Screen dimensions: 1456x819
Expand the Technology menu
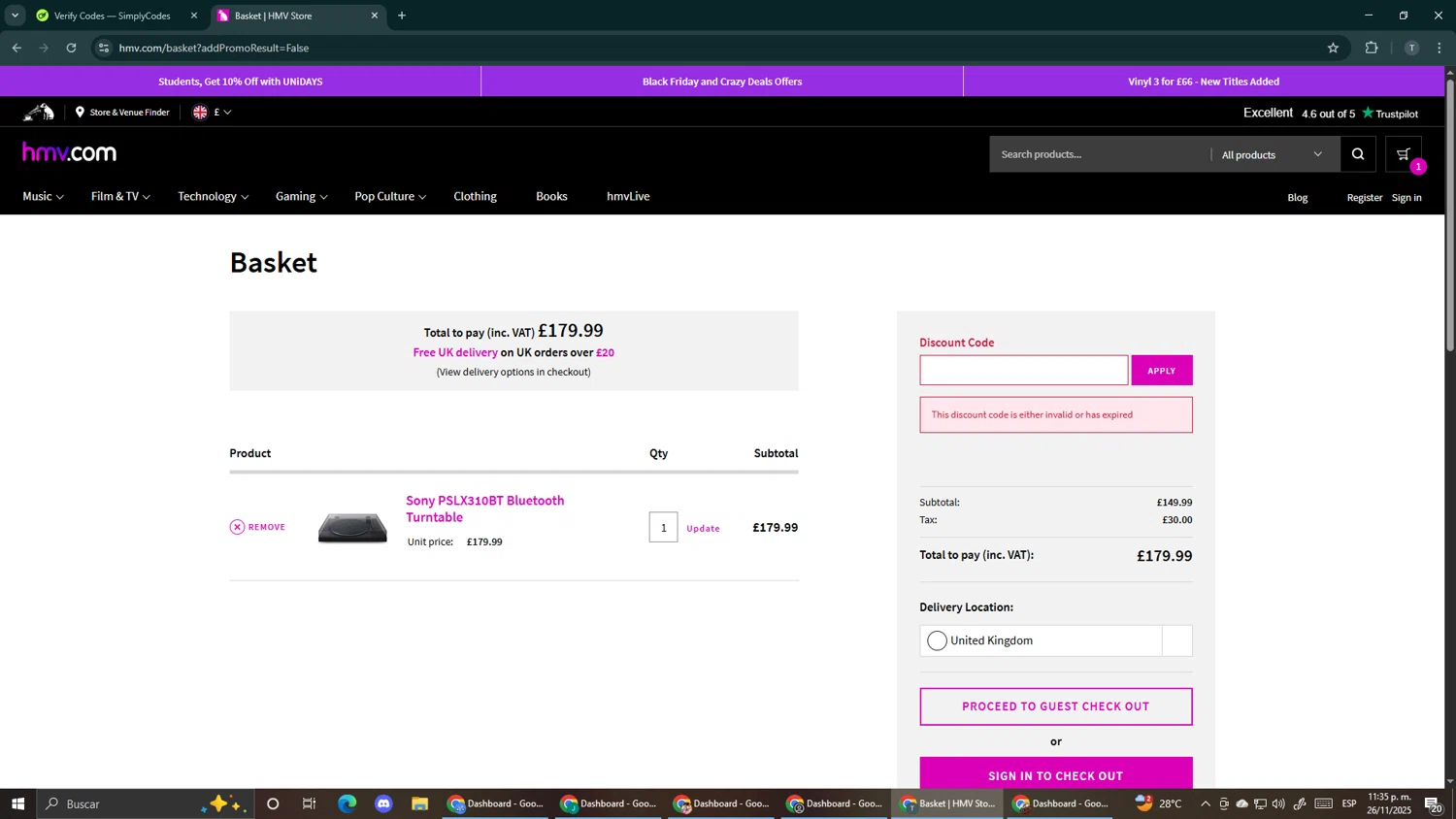tap(214, 196)
